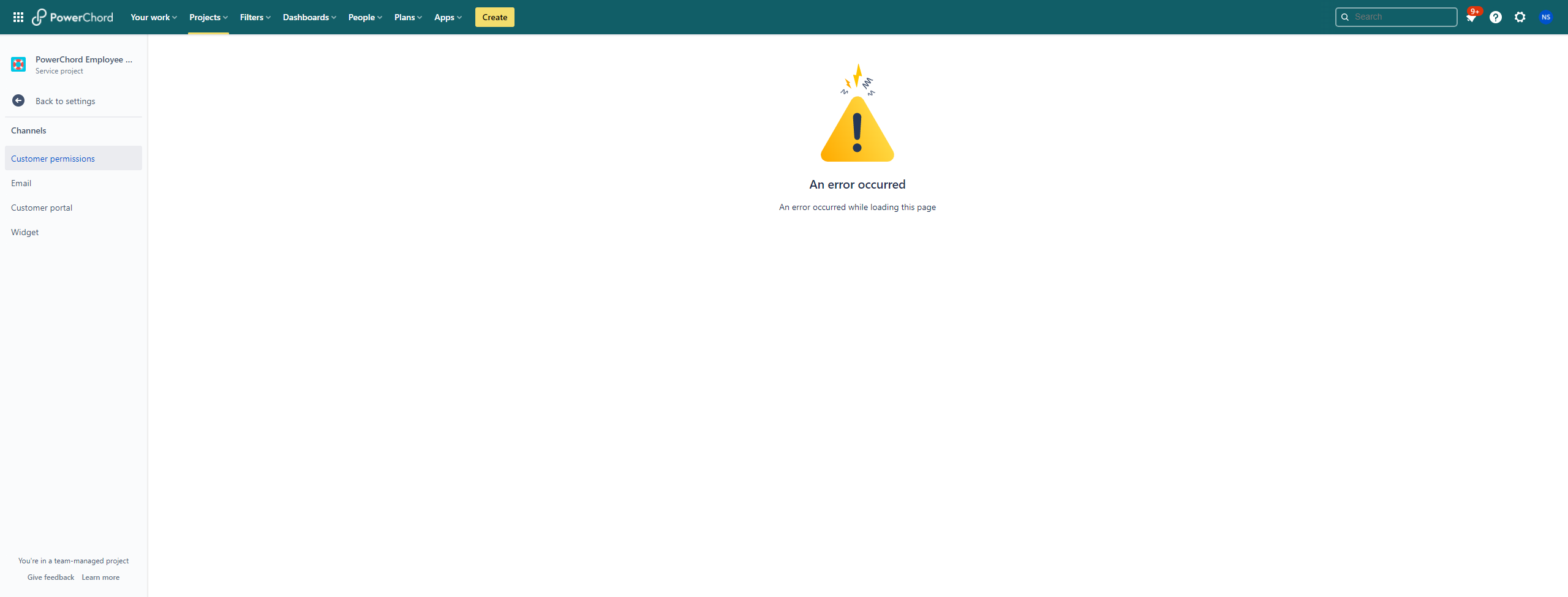Click the Give feedback link
Image resolution: width=1568 pixels, height=597 pixels.
tap(51, 577)
